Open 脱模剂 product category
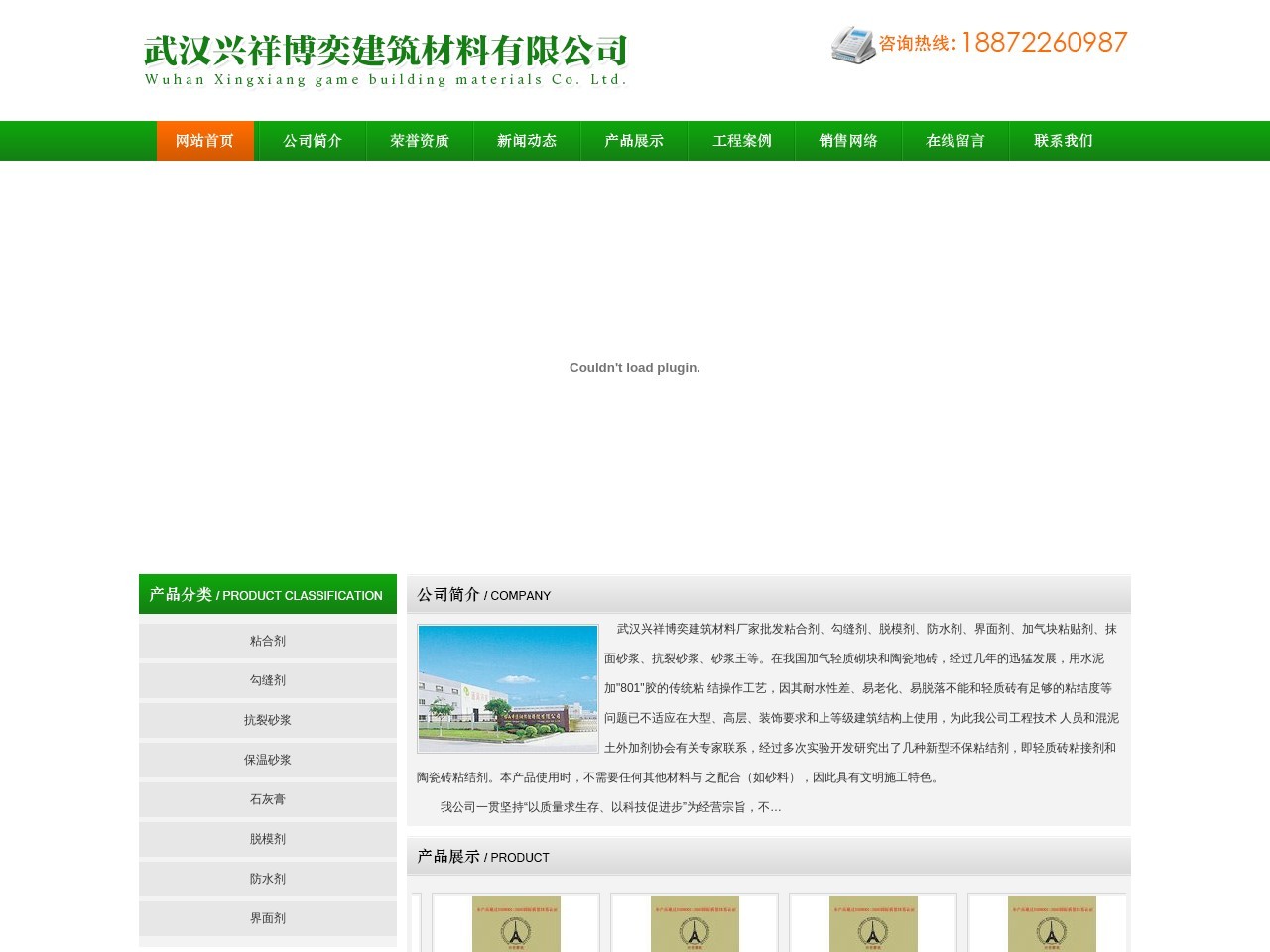1270x952 pixels. 268,839
